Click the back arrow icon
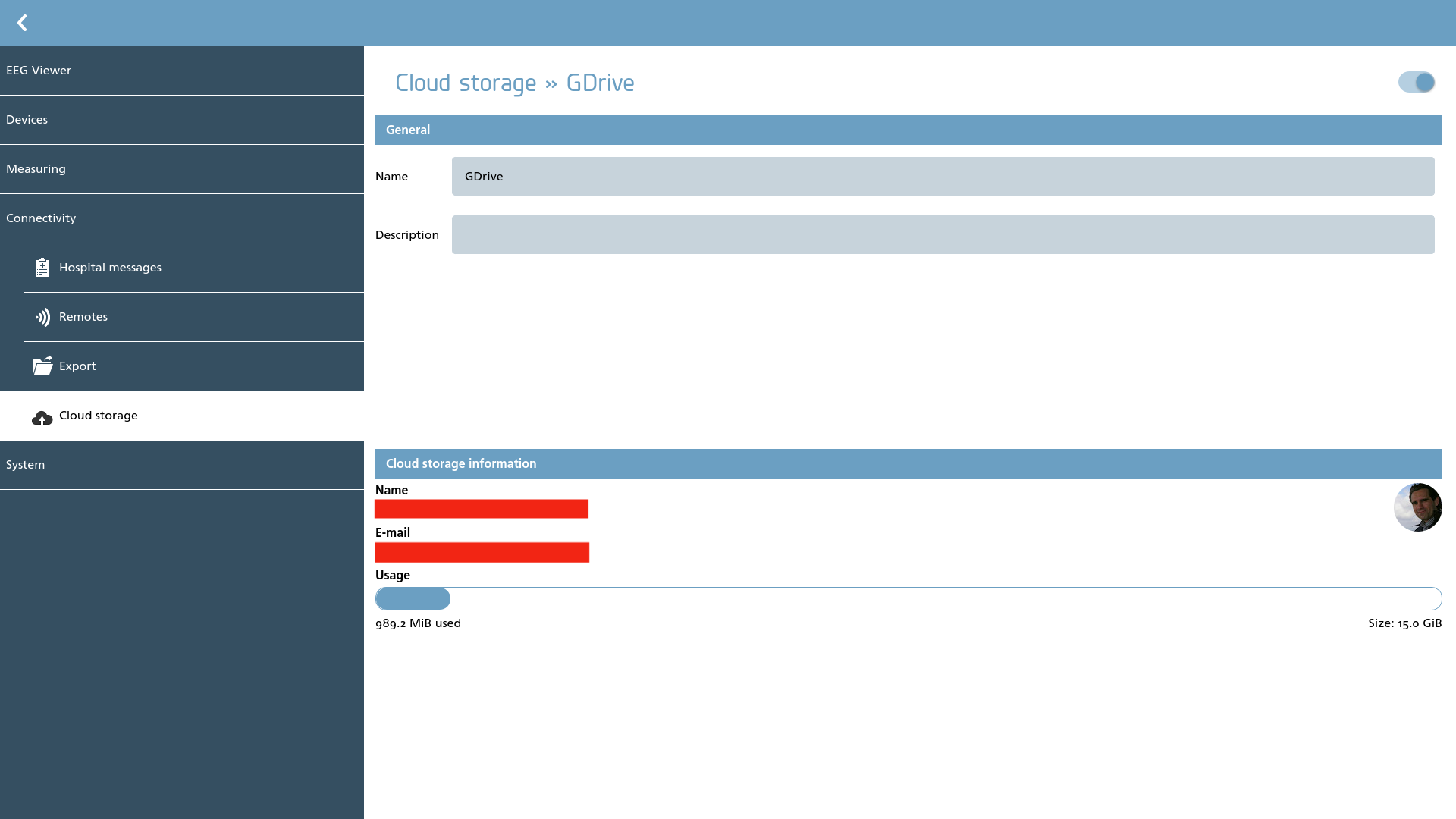The height and width of the screenshot is (819, 1456). click(22, 23)
